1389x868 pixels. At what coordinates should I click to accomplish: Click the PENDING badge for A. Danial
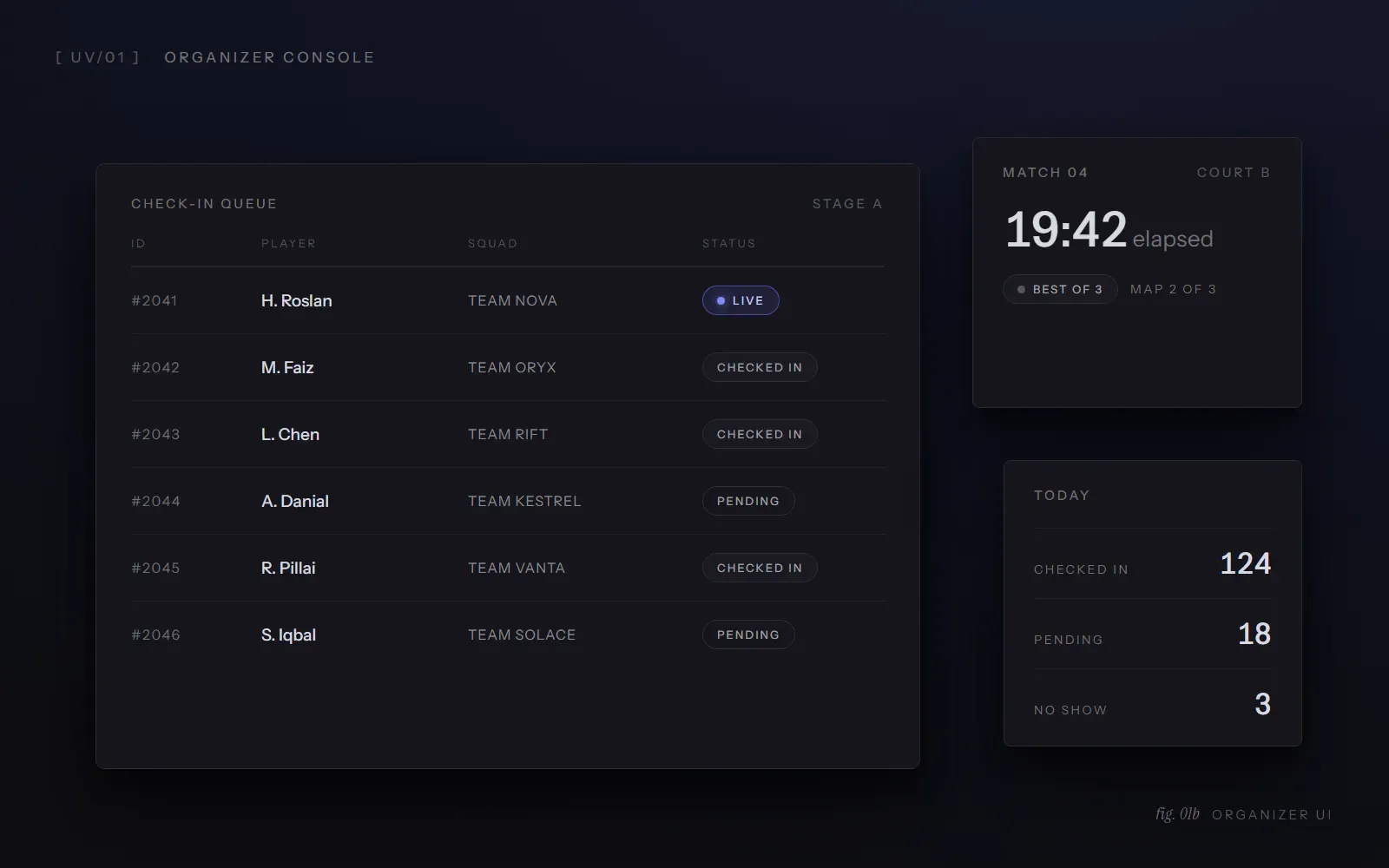click(x=748, y=501)
